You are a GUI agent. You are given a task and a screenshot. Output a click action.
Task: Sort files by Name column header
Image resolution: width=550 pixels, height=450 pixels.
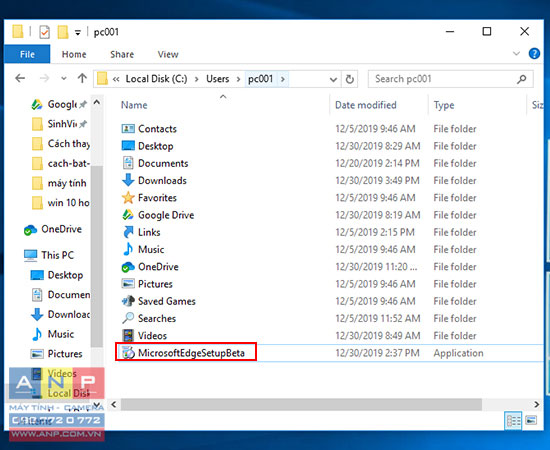click(x=134, y=105)
